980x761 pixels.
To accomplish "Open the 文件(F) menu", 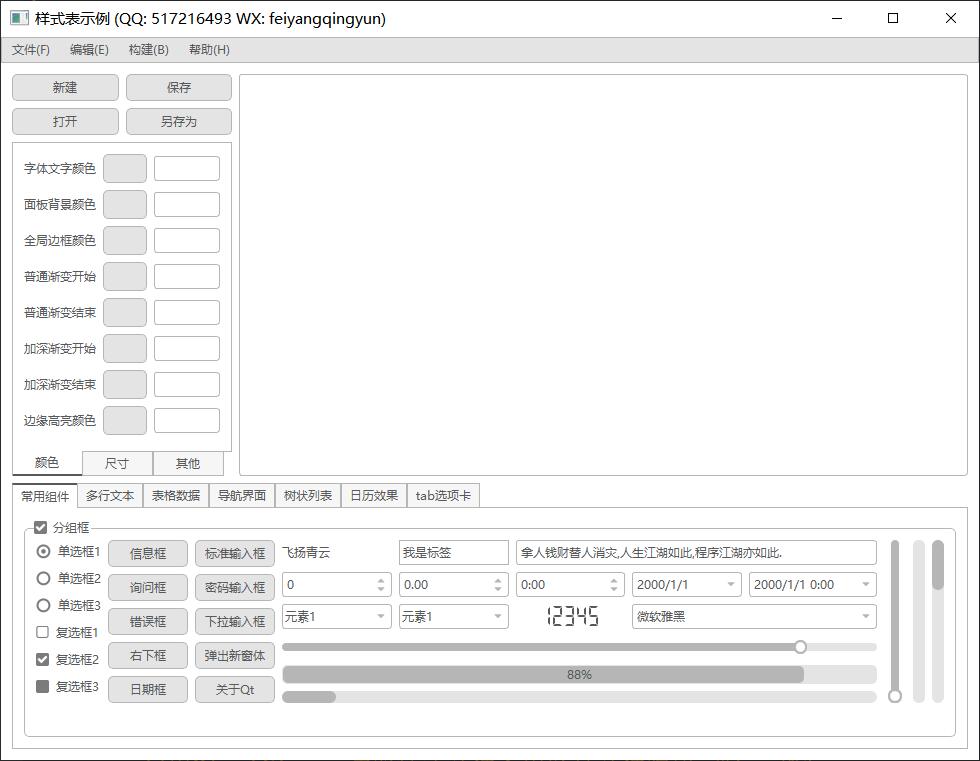I will (31, 50).
